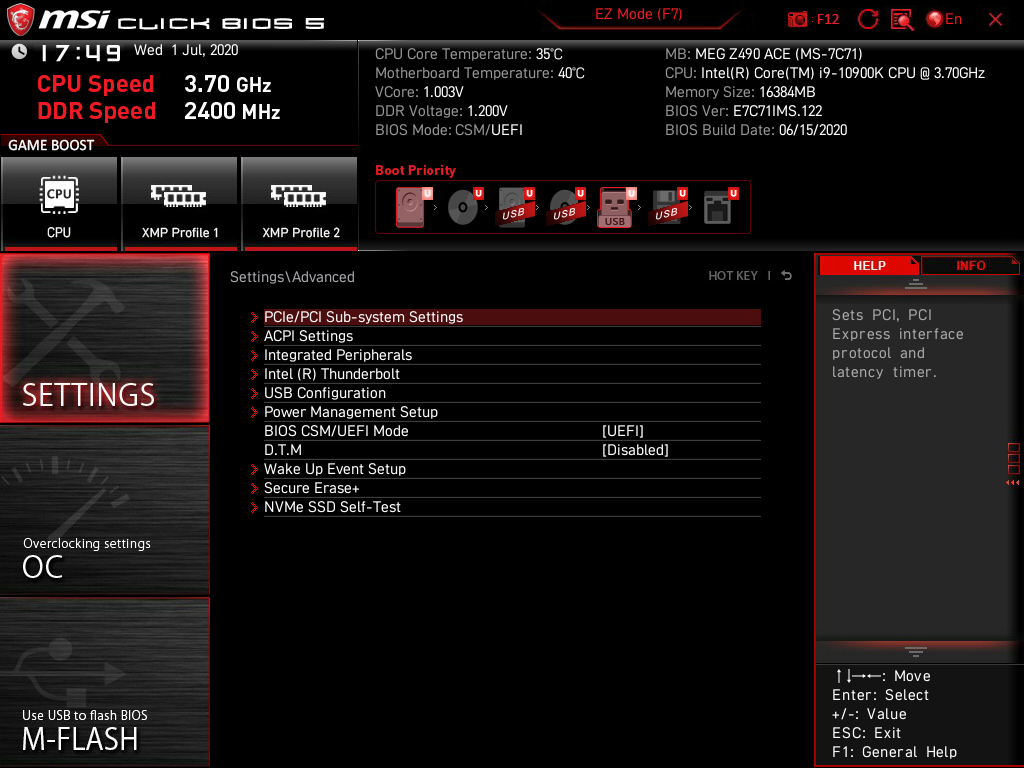Select the hard drive boot priority icon
Image resolution: width=1024 pixels, height=768 pixels.
410,207
